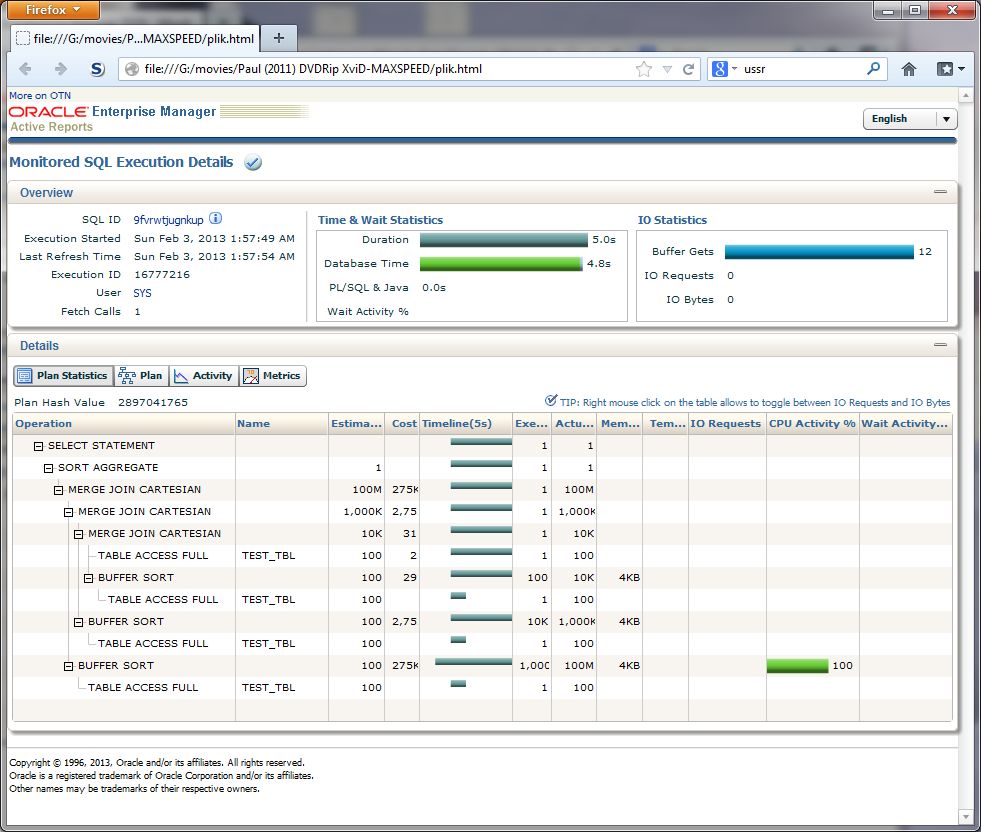The width and height of the screenshot is (981, 832).
Task: Switch to the Activity tab
Action: point(204,376)
